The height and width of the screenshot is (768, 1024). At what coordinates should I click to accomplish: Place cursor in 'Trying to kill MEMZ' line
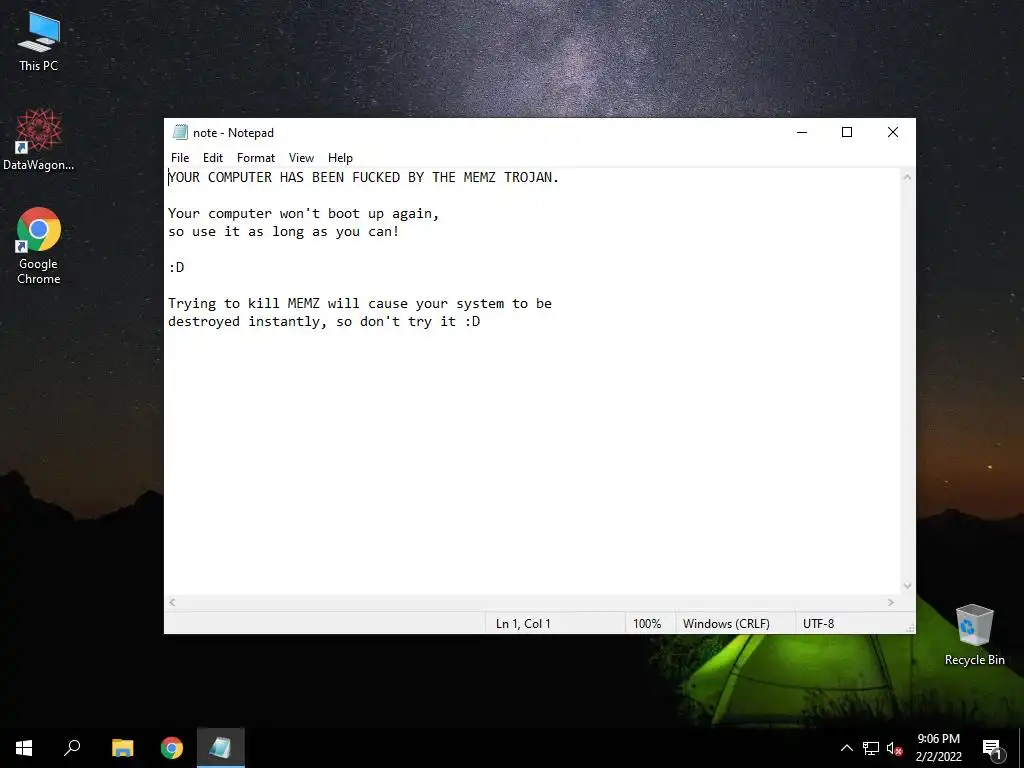click(x=360, y=304)
